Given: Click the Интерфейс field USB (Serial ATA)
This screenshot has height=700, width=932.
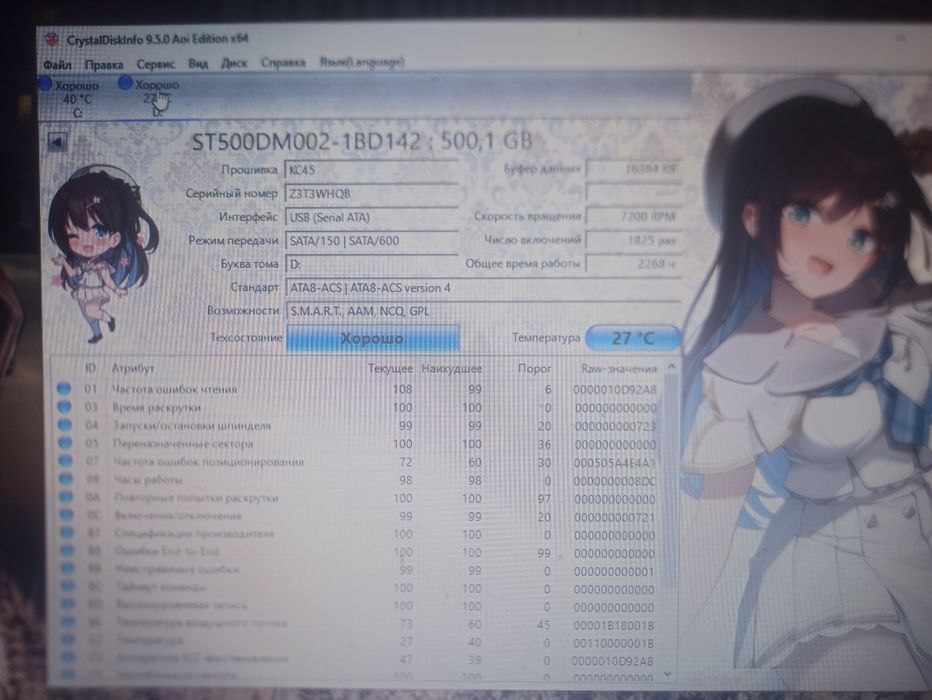Looking at the screenshot, I should coord(371,217).
